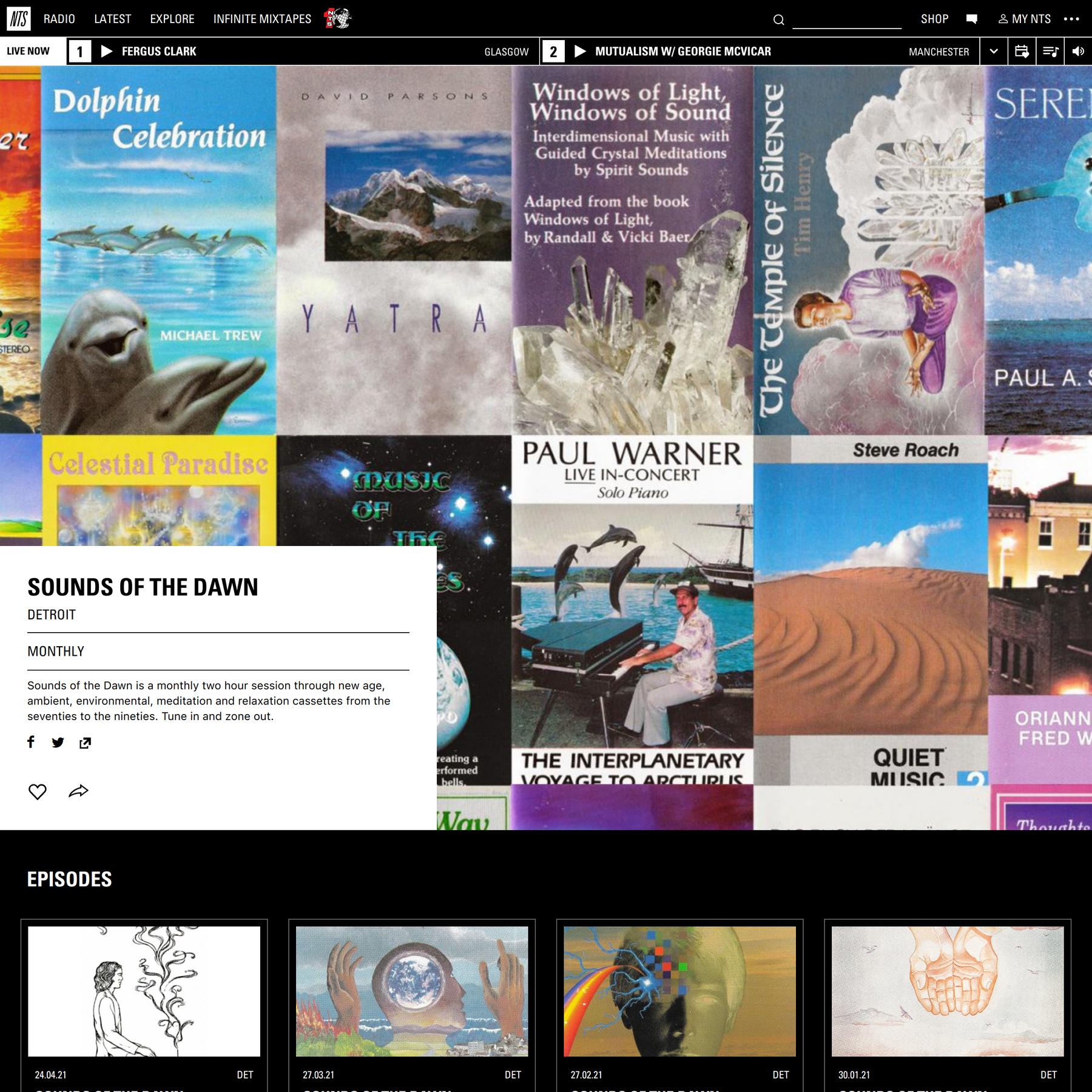Open the 27.02.21 episode thumbnail

point(680,991)
